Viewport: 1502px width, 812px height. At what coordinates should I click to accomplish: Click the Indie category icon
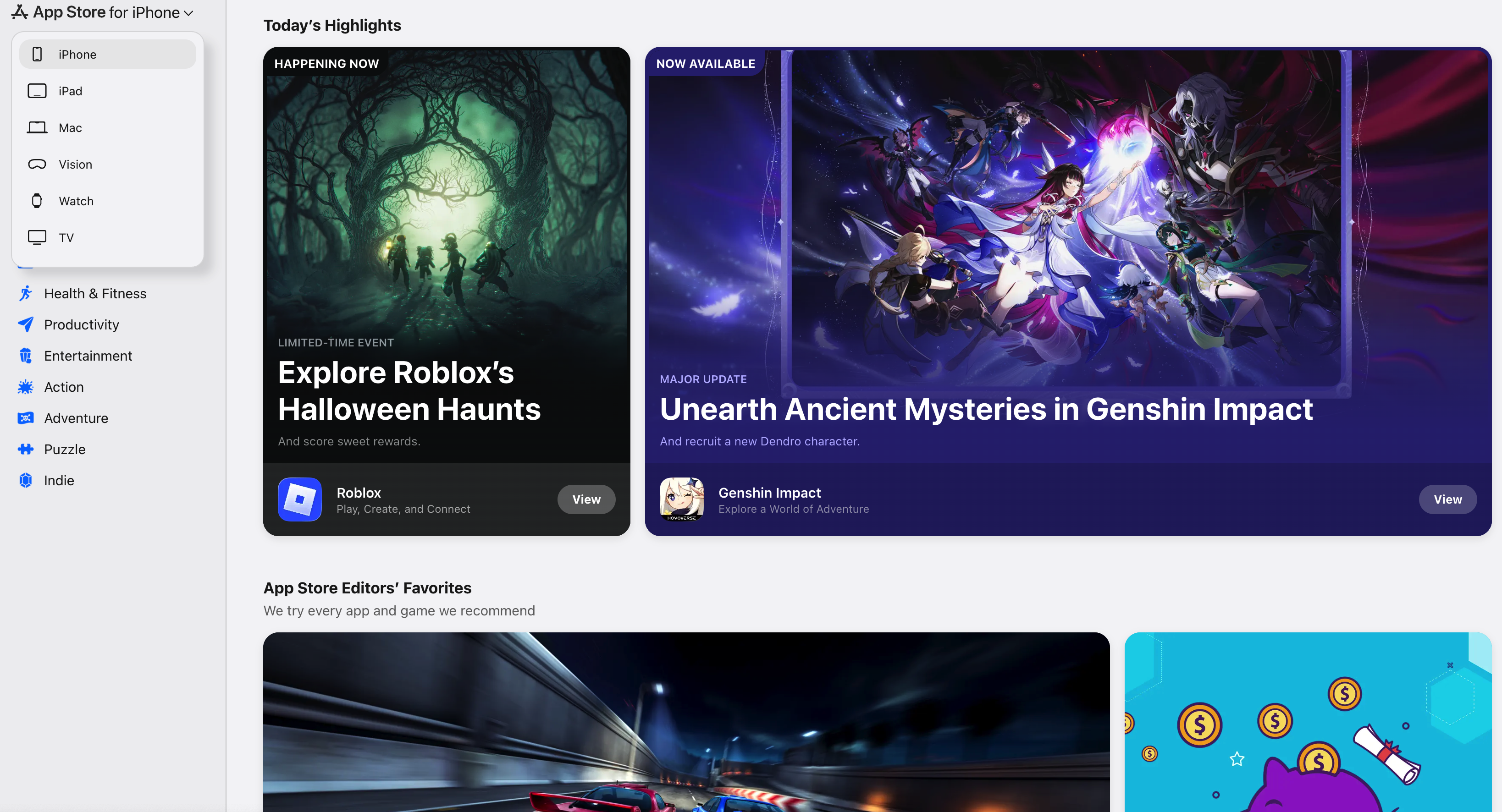tap(26, 480)
